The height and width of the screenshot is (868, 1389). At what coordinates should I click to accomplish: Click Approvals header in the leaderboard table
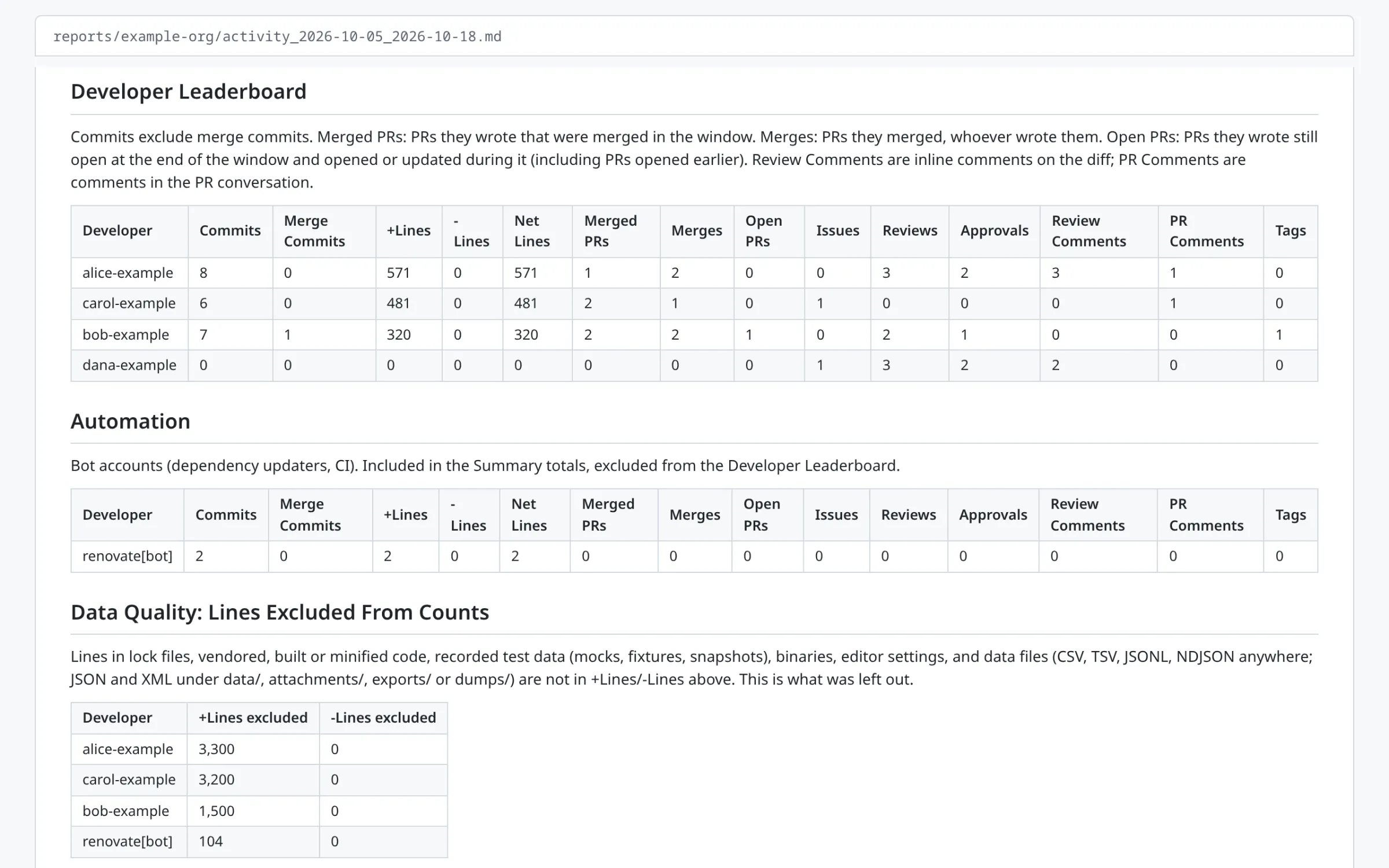[994, 230]
